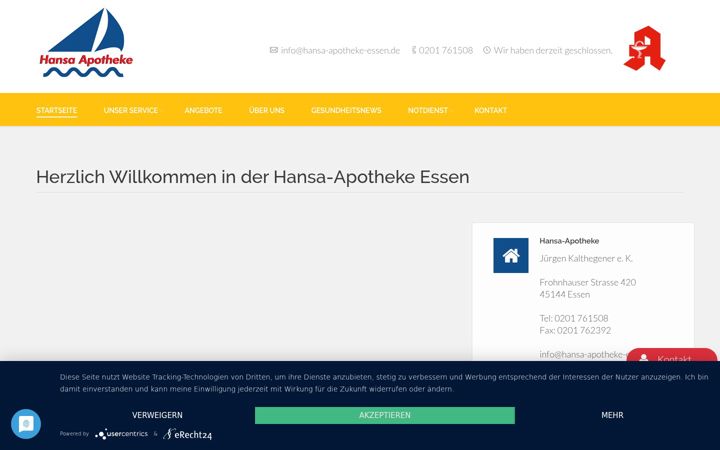The height and width of the screenshot is (450, 720).
Task: Open the Gesundheitsnews menu item
Action: click(346, 110)
